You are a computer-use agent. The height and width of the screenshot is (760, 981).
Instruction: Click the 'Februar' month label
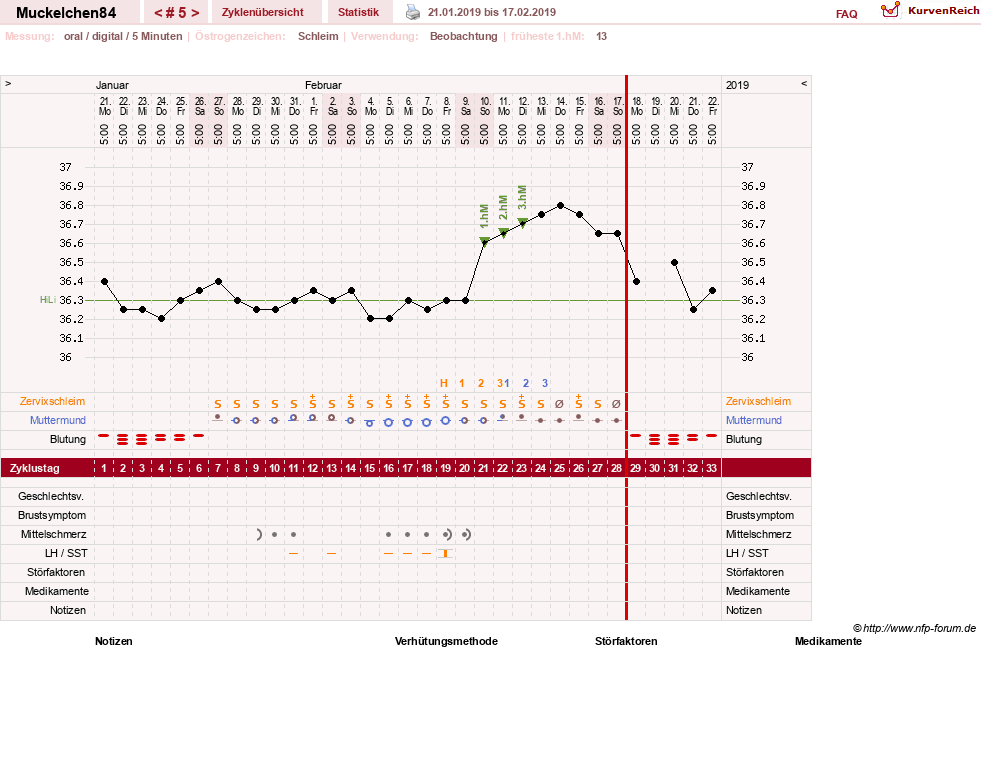(323, 85)
